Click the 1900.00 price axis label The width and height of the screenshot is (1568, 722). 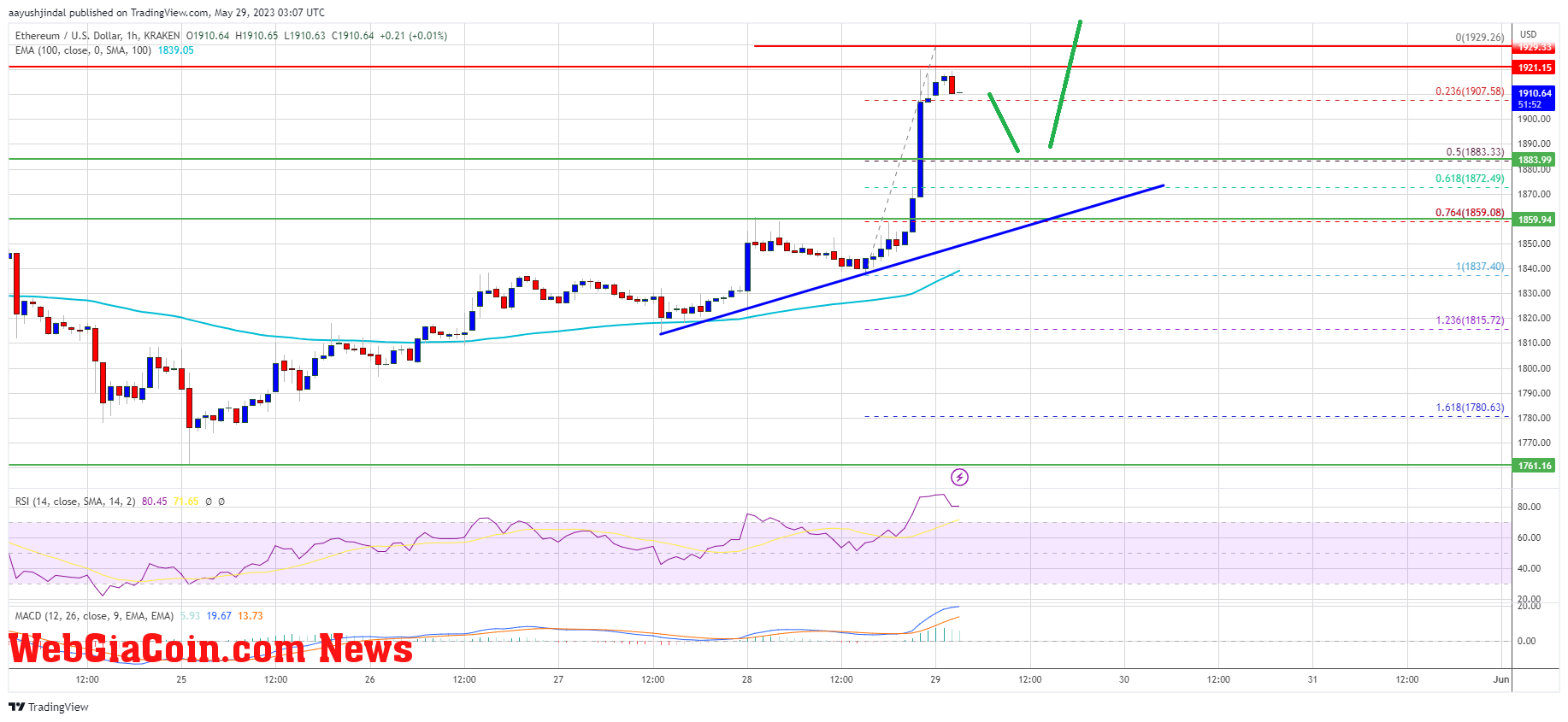pyautogui.click(x=1534, y=120)
